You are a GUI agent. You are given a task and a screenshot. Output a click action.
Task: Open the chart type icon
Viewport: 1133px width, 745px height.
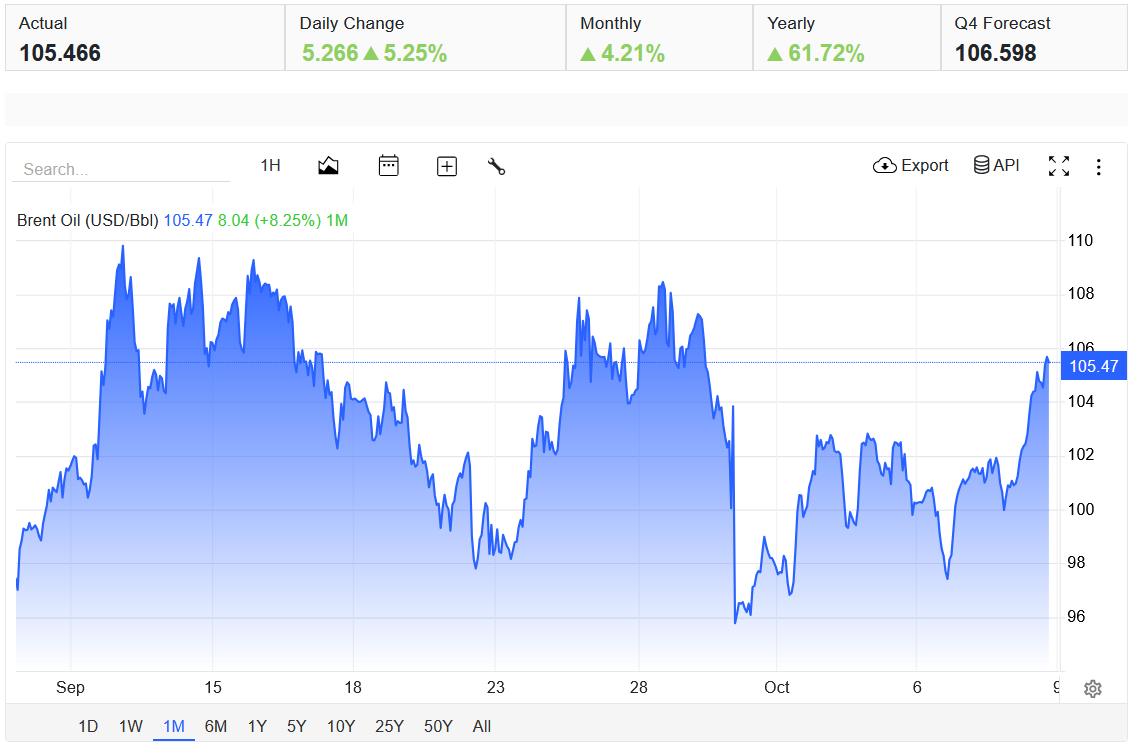[328, 166]
